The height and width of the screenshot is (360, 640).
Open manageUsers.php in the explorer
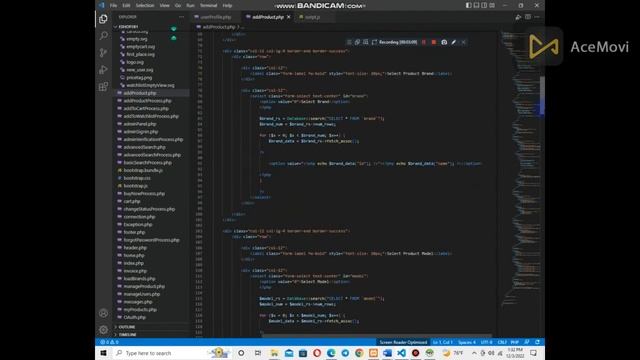point(142,294)
